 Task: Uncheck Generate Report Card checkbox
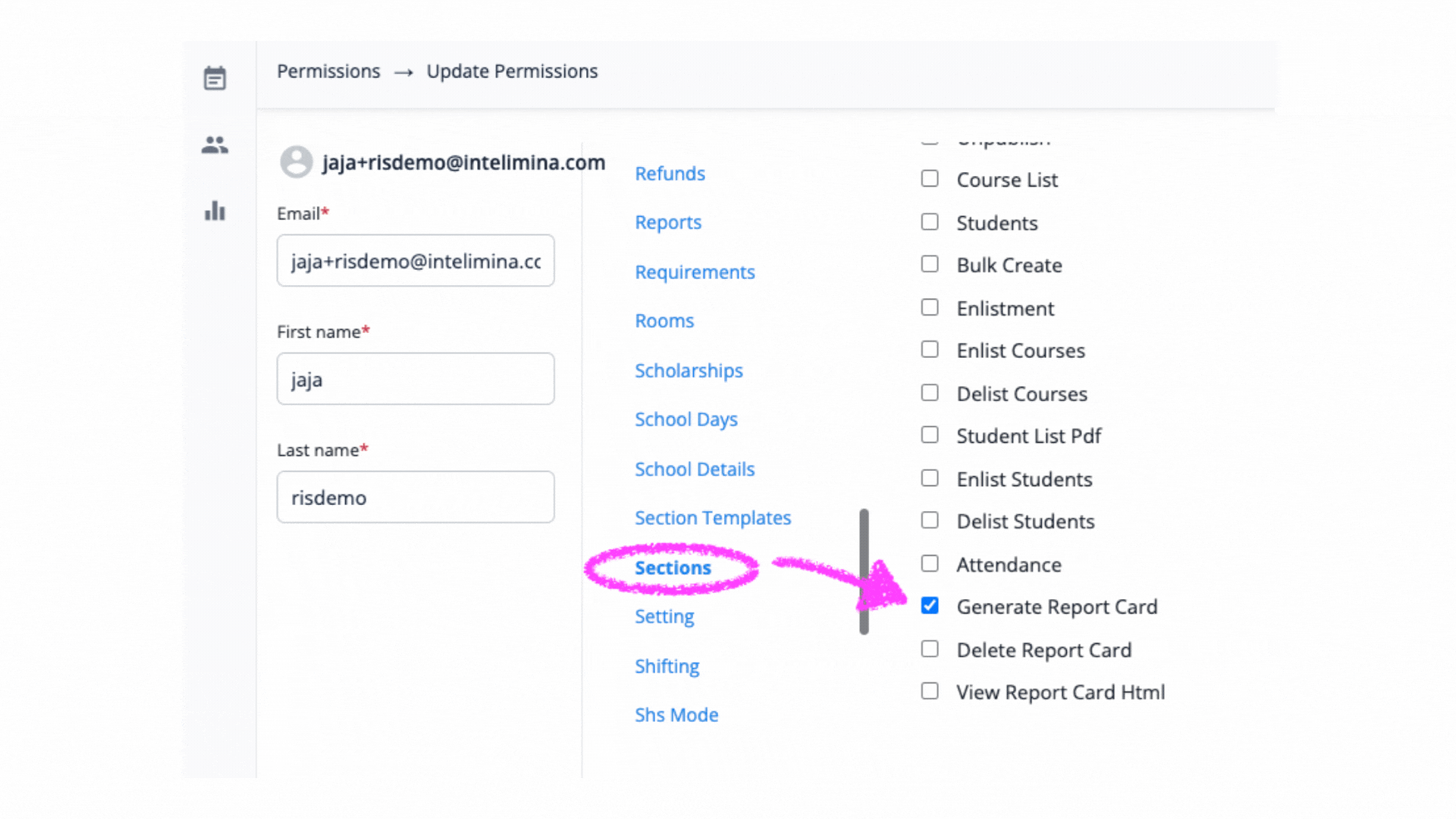pos(930,606)
